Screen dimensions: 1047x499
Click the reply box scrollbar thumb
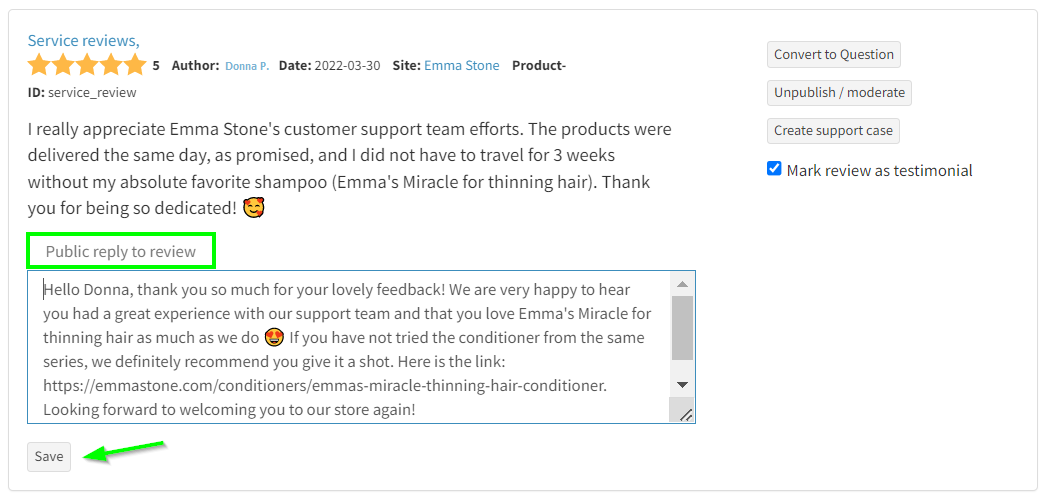pyautogui.click(x=682, y=328)
